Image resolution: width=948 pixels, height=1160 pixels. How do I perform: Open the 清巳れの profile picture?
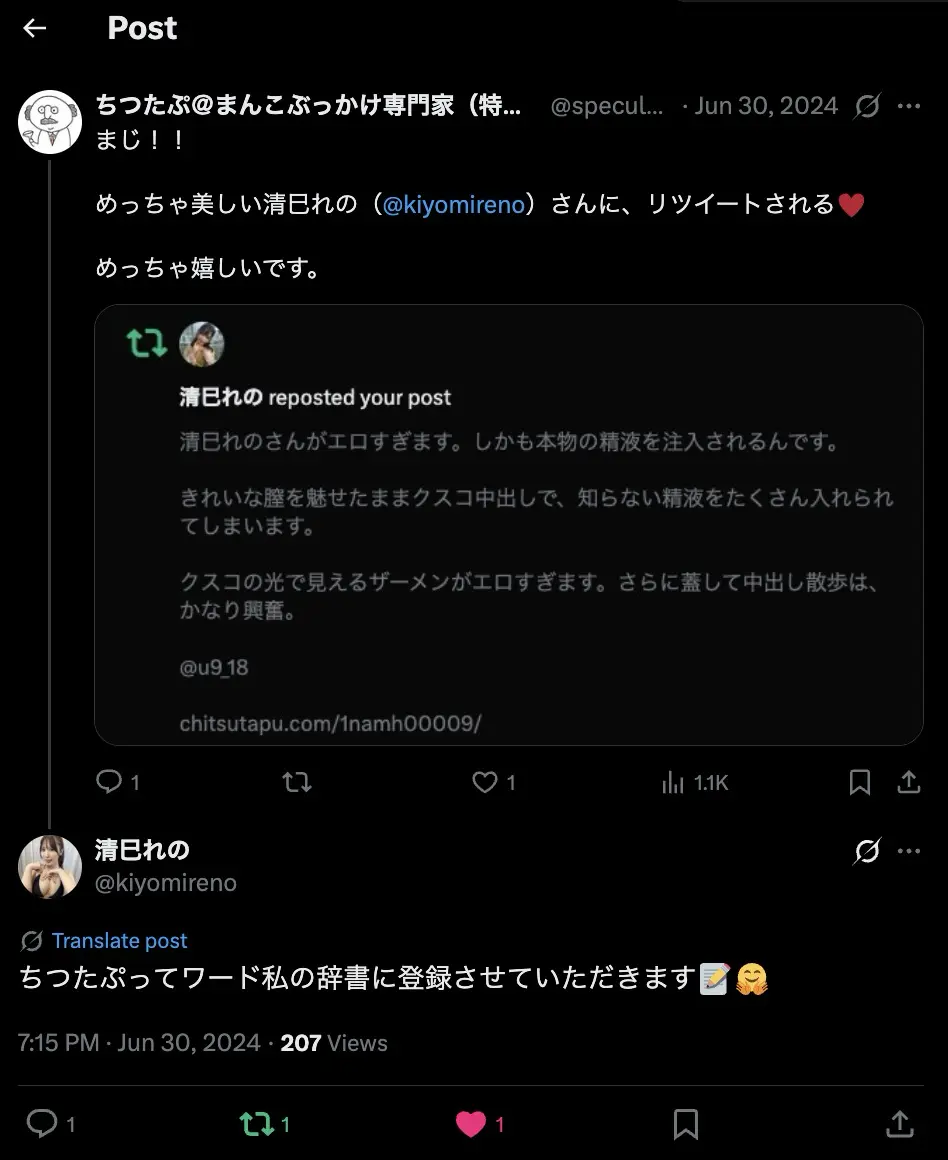pyautogui.click(x=50, y=866)
